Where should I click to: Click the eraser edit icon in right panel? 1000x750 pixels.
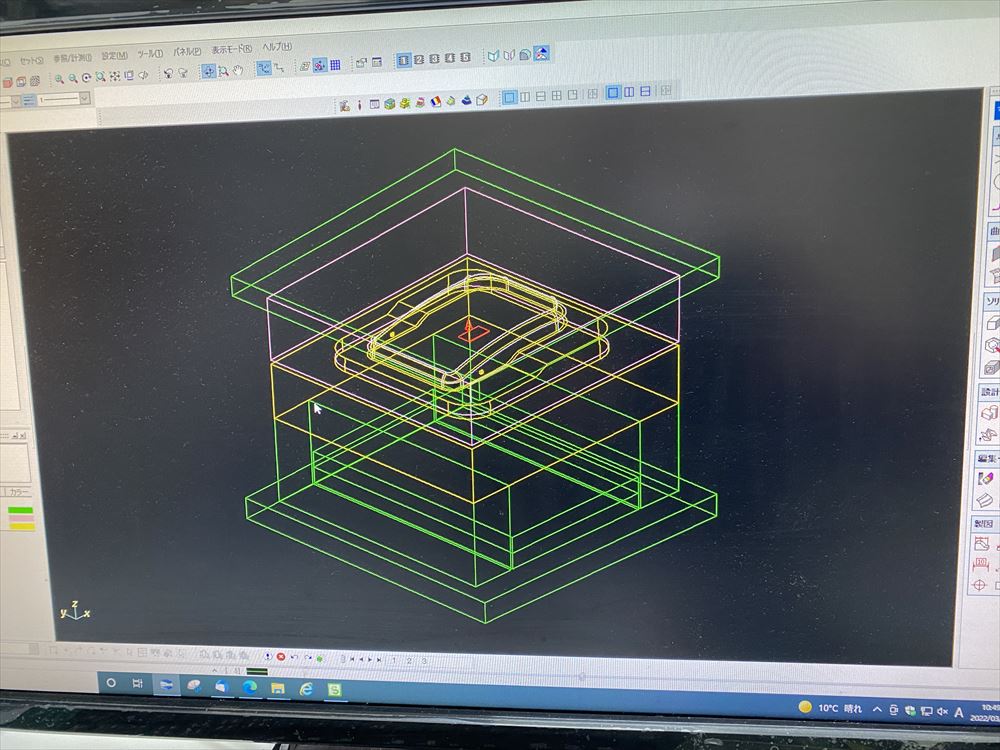point(985,477)
